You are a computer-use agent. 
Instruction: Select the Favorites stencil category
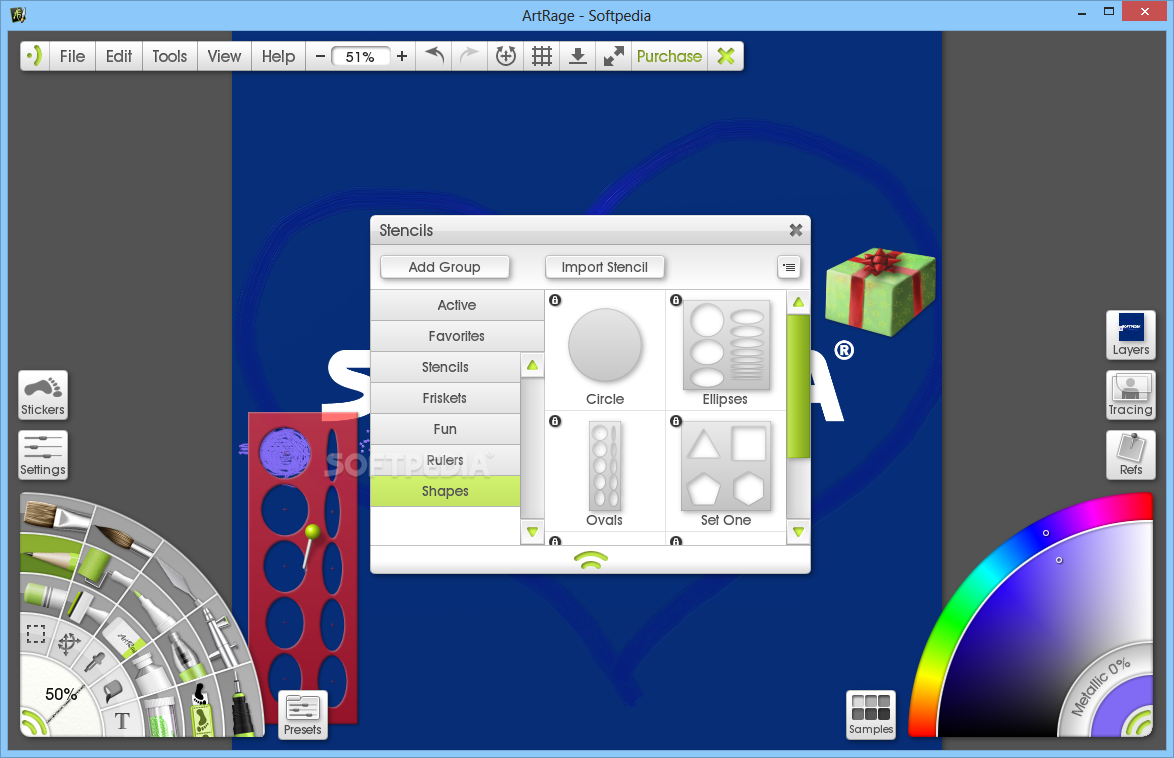[x=457, y=336]
